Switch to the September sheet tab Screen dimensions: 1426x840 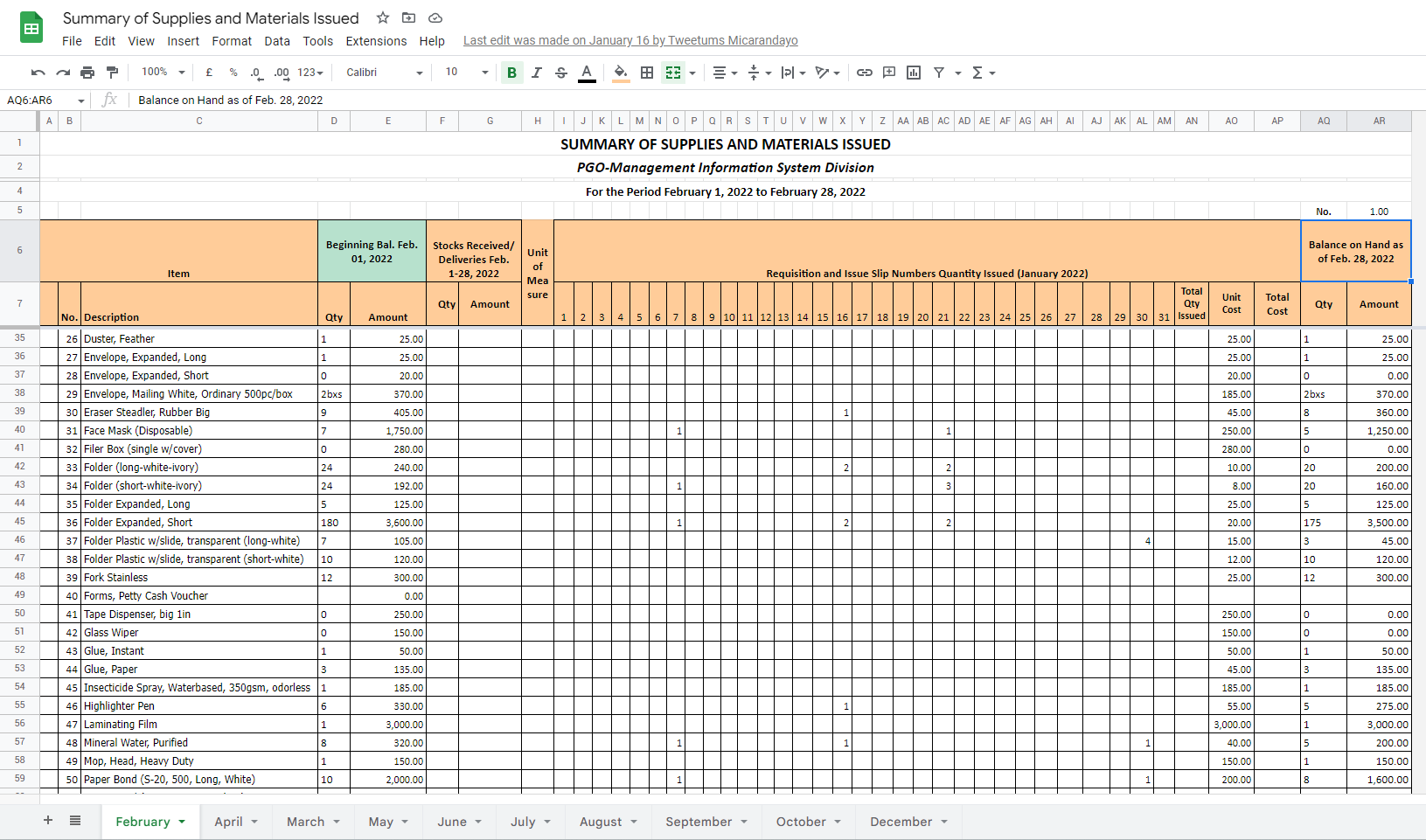(x=706, y=822)
